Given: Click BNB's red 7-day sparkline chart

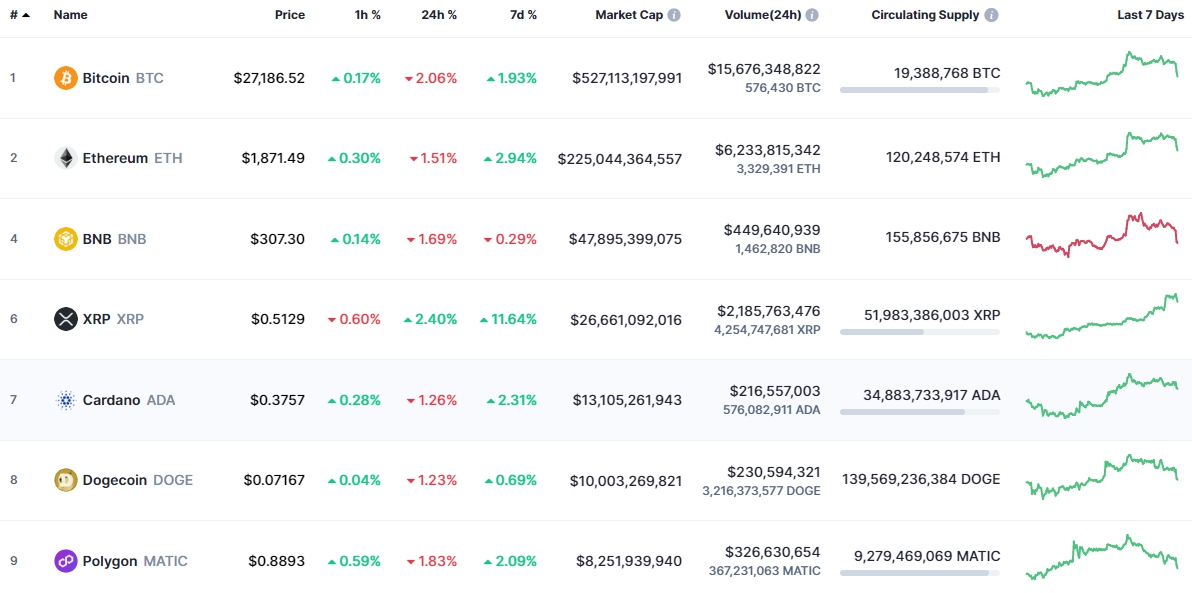Looking at the screenshot, I should (x=1102, y=235).
